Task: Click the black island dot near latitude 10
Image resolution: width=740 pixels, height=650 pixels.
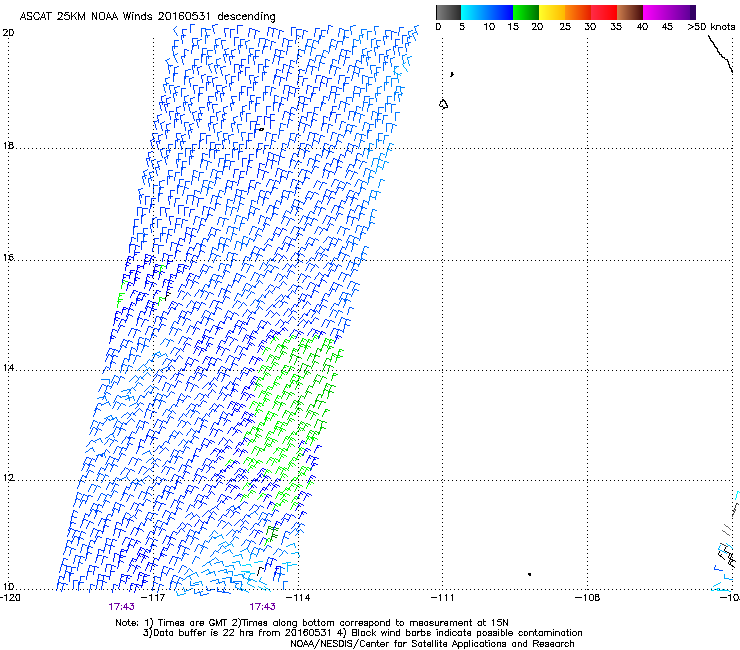Action: point(530,574)
